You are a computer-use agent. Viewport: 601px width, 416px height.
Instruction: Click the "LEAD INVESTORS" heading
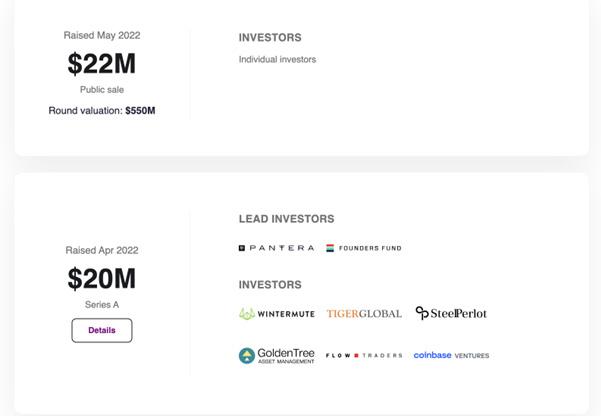coord(286,219)
